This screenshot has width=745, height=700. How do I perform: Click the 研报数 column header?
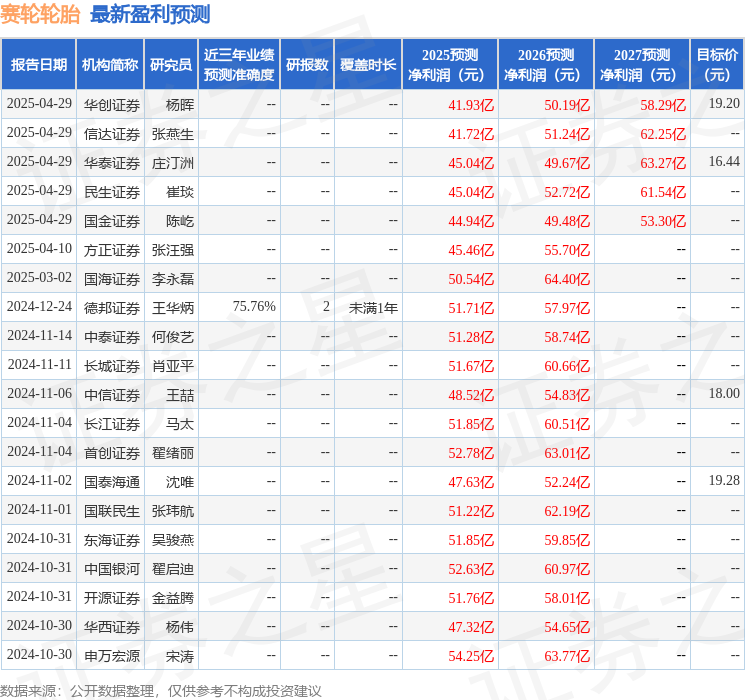pyautogui.click(x=307, y=65)
